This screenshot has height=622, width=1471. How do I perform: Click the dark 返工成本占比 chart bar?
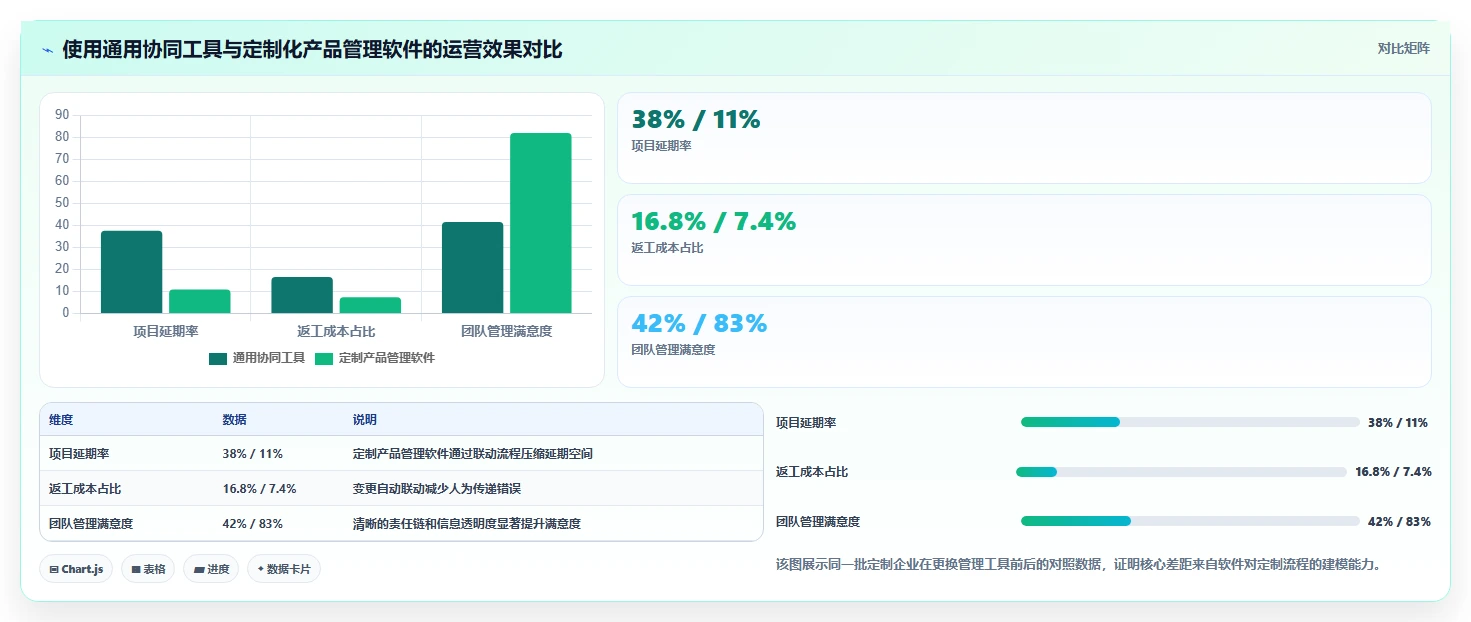click(x=302, y=295)
